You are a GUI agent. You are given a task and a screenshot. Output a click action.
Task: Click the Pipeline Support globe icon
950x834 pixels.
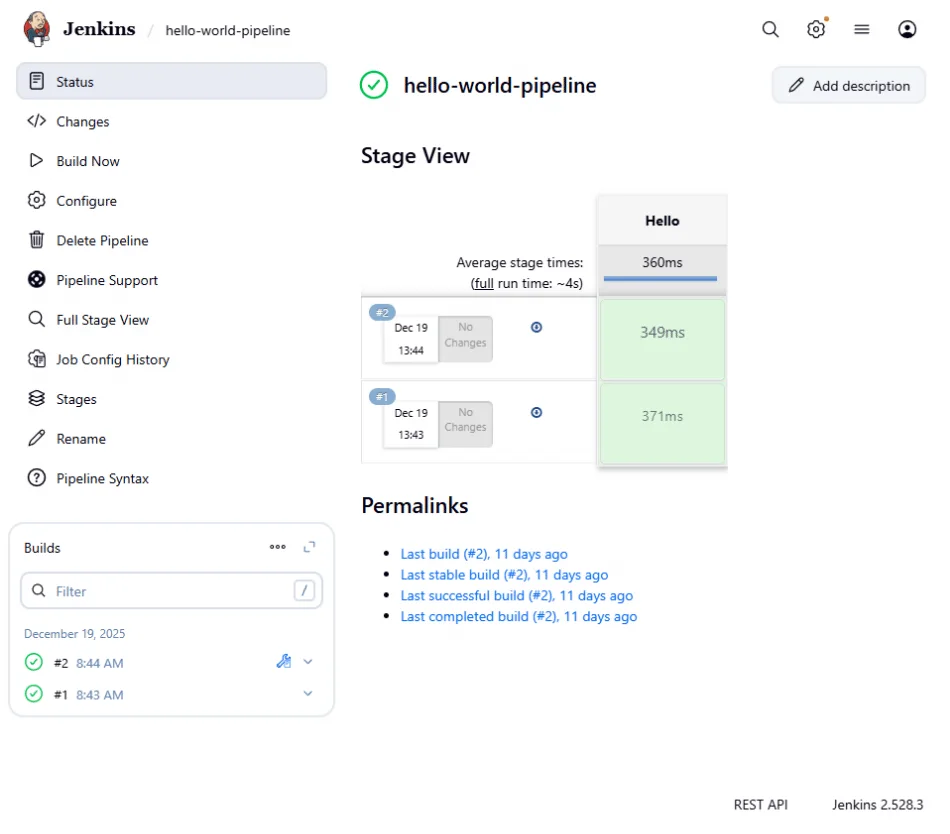click(x=34, y=280)
